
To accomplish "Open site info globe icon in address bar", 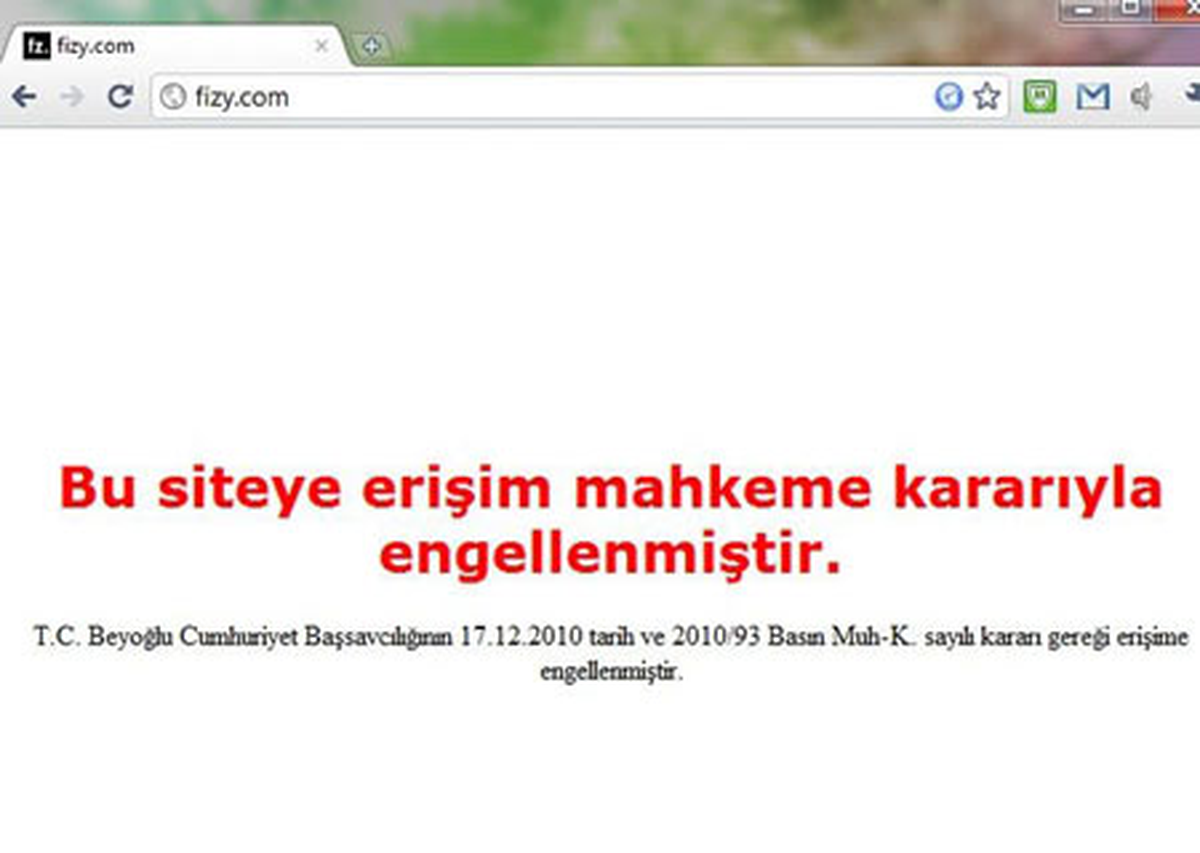I will tap(174, 97).
